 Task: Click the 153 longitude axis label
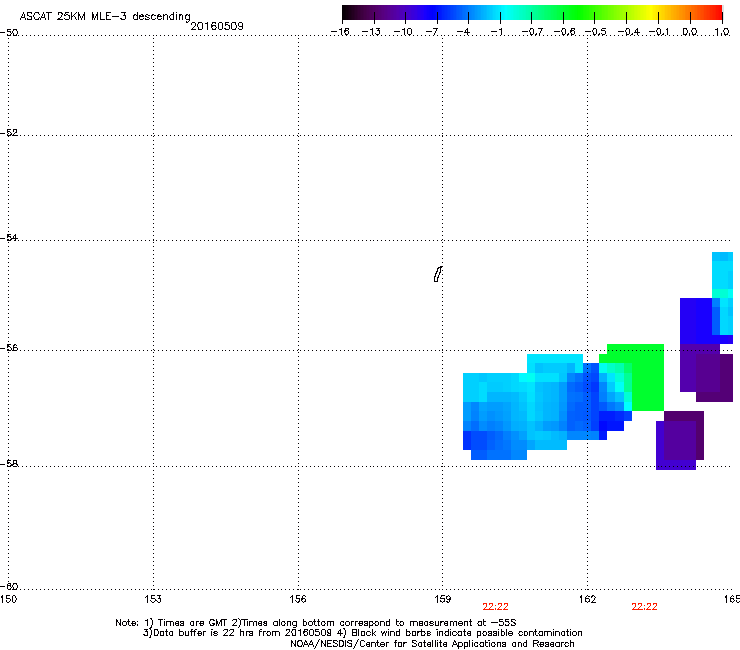[x=153, y=599]
